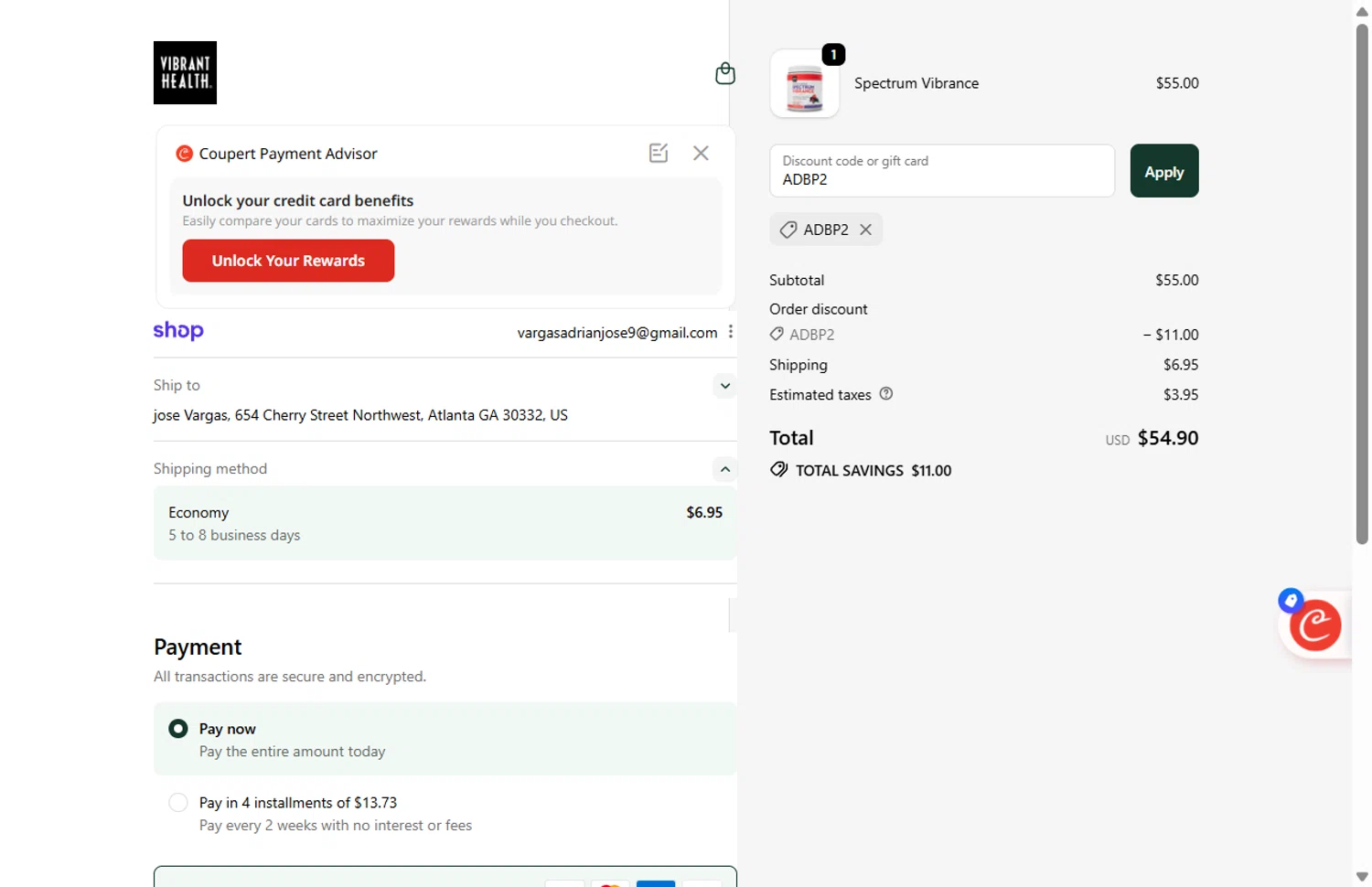This screenshot has height=887, width=1372.
Task: Open Coupert Payment Advisor edit note icon
Action: tap(659, 153)
